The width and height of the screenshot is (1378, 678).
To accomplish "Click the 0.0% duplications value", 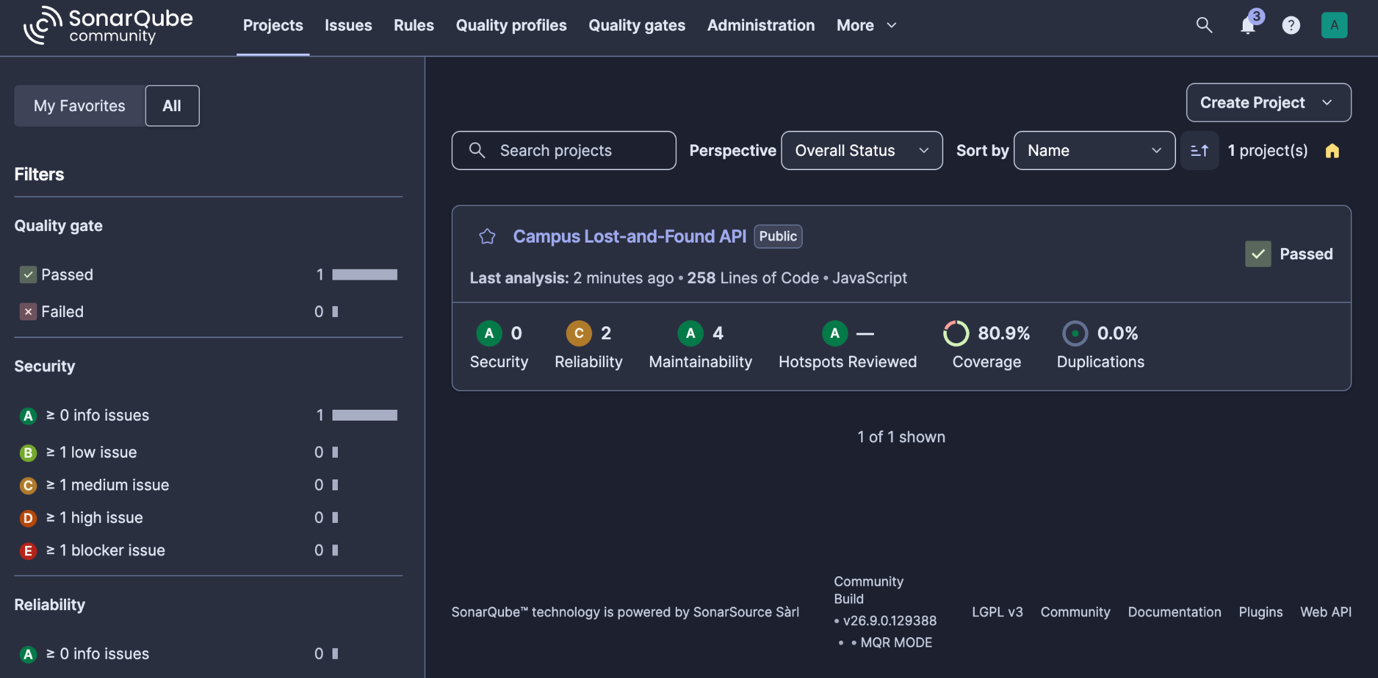I will point(1118,333).
